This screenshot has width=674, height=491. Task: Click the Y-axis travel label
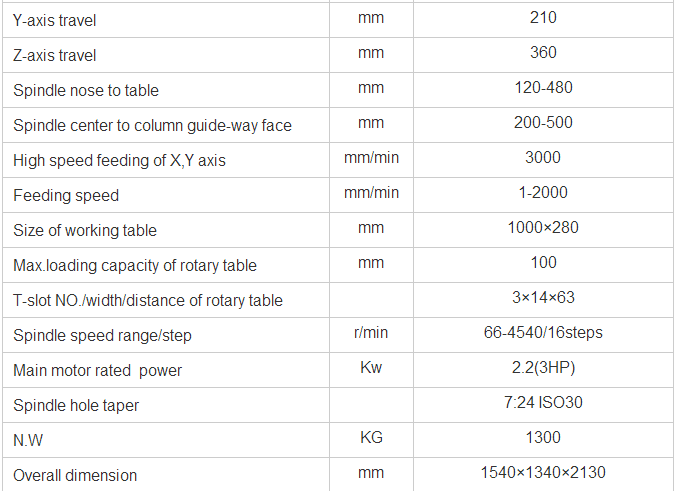tap(55, 20)
